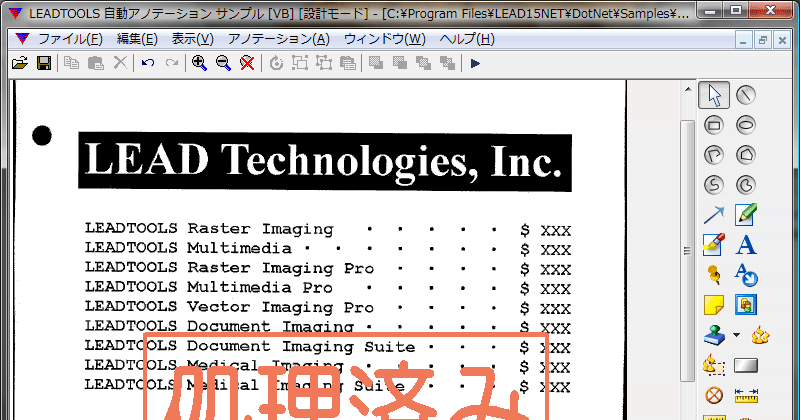This screenshot has width=800, height=420.
Task: Click the LEAD Technologies, Inc. banner
Action: click(324, 162)
